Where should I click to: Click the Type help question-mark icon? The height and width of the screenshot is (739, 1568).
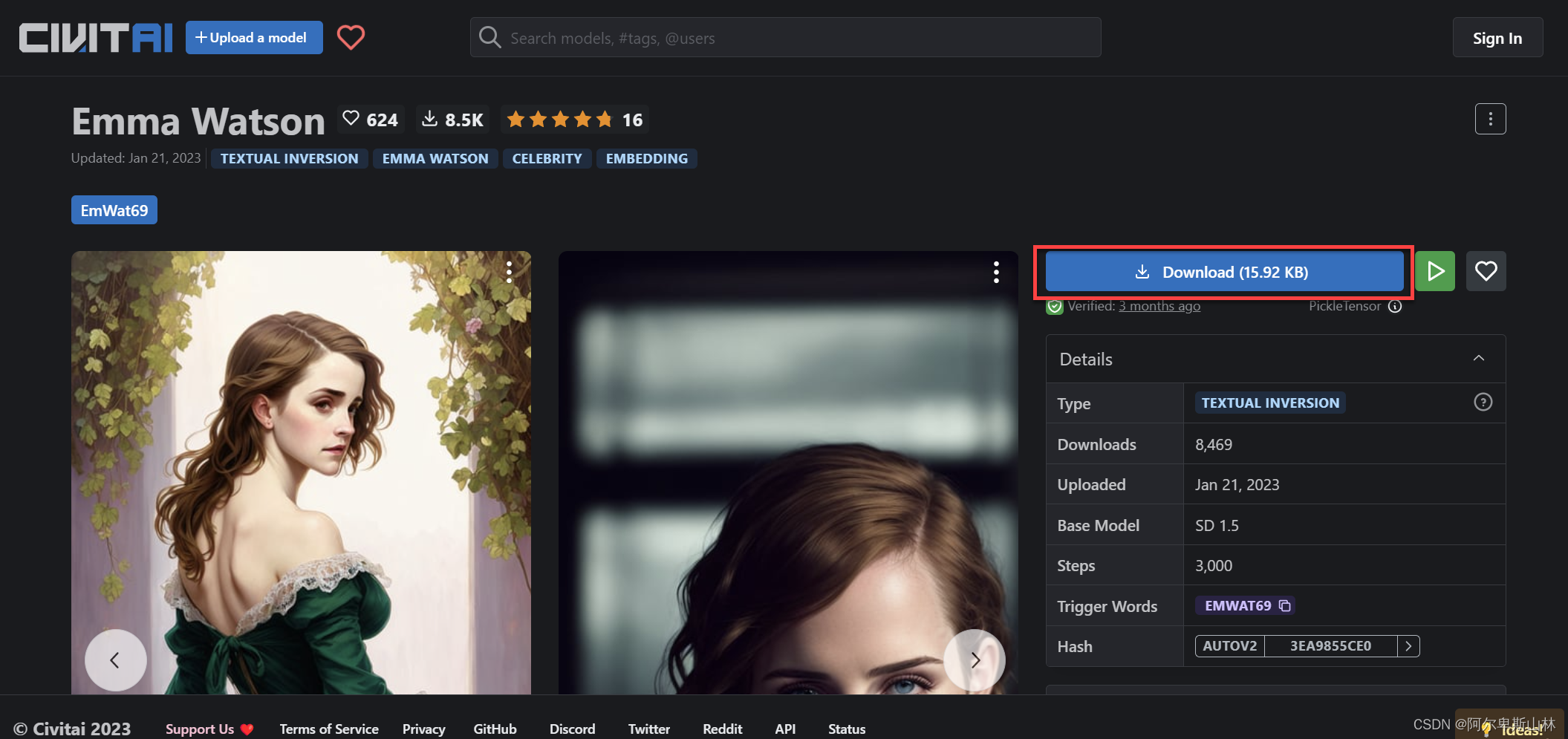pyautogui.click(x=1483, y=402)
